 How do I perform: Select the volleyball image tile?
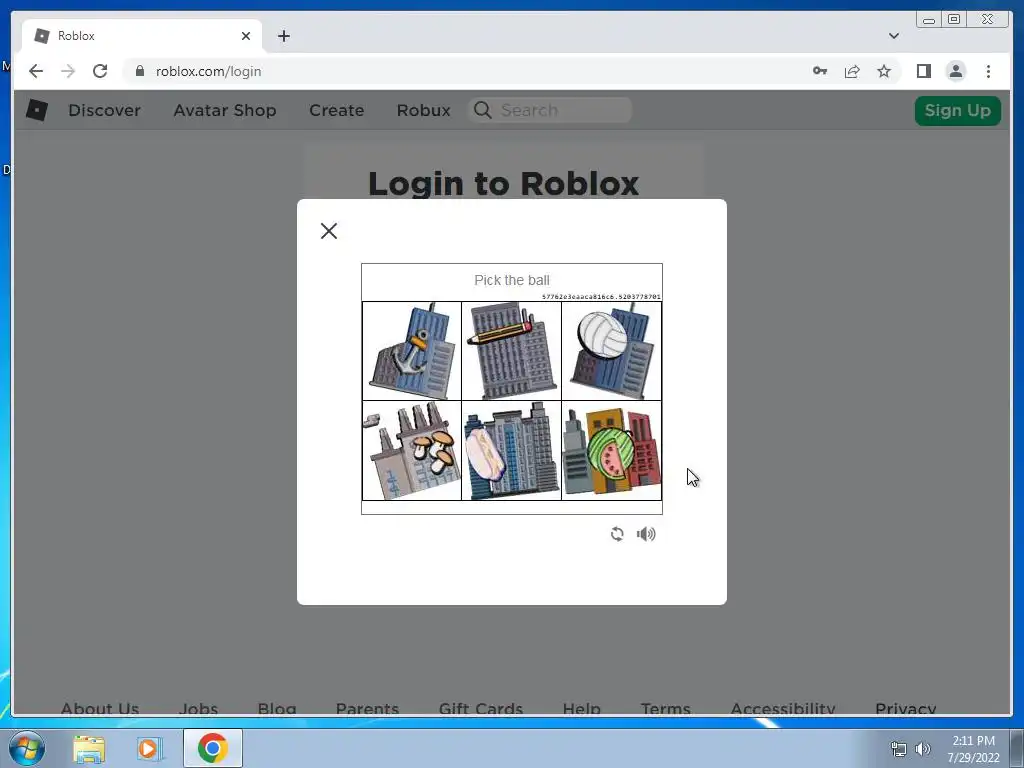pos(611,351)
